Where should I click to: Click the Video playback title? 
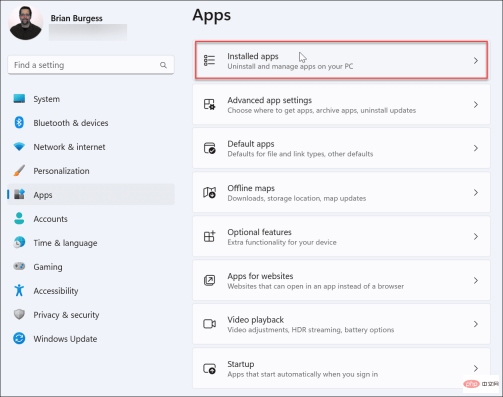click(255, 320)
